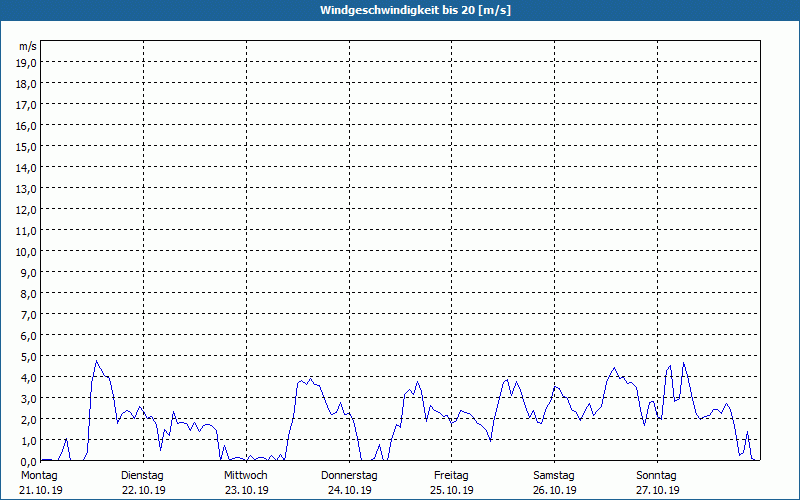Image resolution: width=800 pixels, height=500 pixels.
Task: Click the 'm/s' unit label
Action: [28, 46]
